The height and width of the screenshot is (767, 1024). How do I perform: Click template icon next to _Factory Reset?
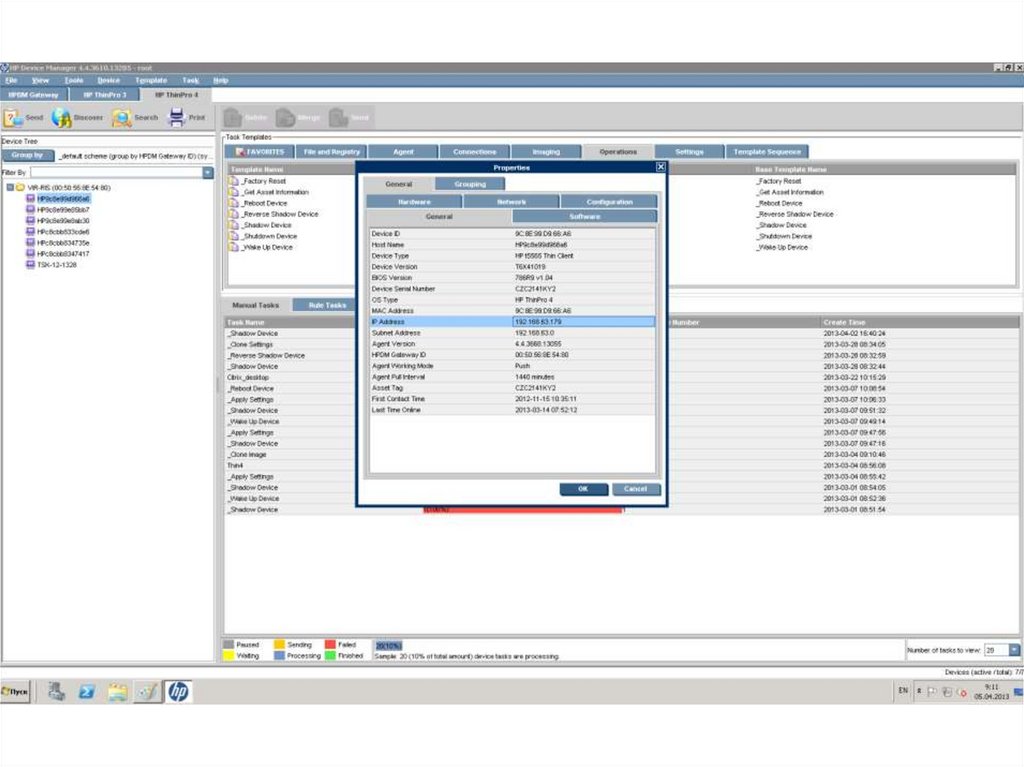(x=234, y=181)
